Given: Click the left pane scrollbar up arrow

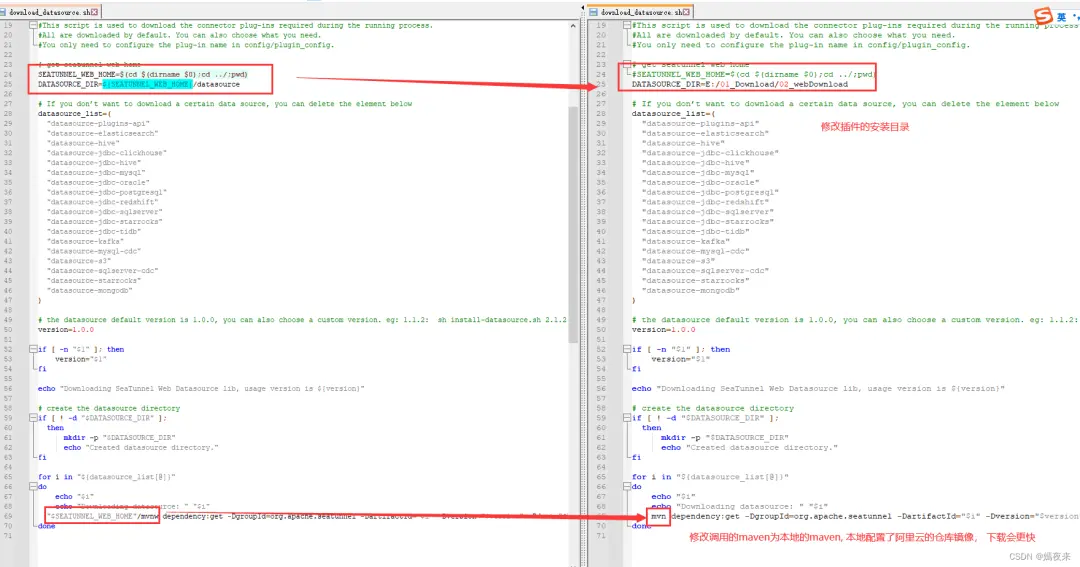Looking at the screenshot, I should tap(573, 26).
